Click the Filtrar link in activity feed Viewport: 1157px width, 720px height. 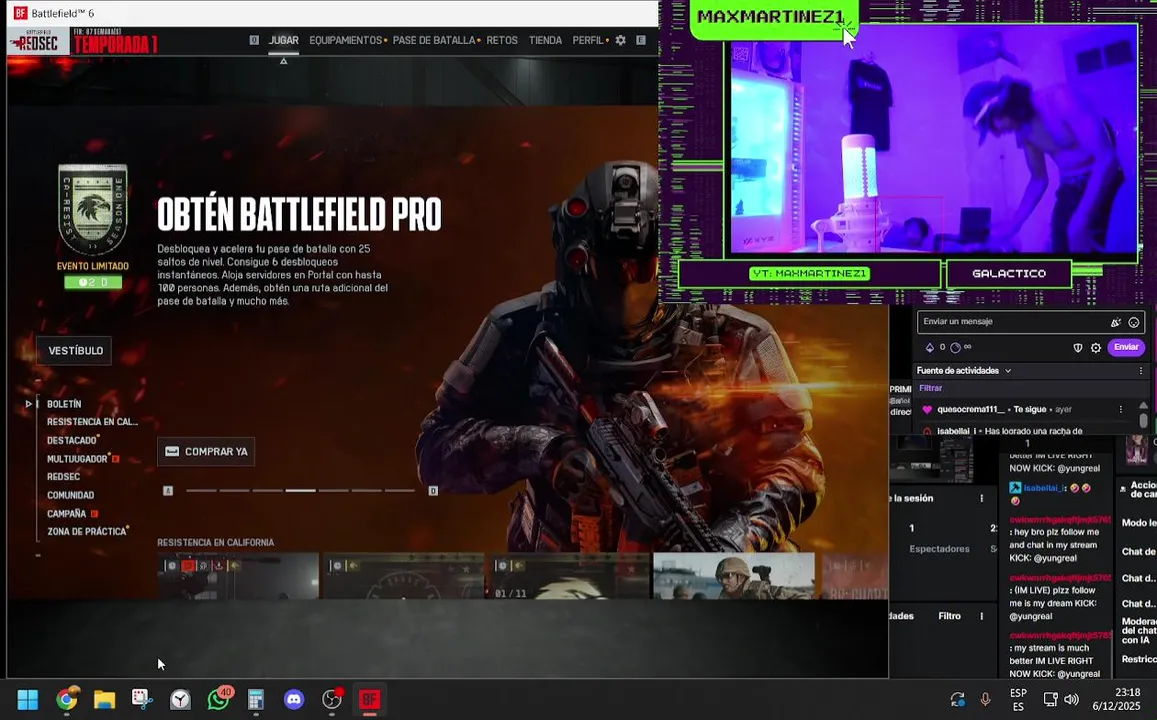point(930,388)
